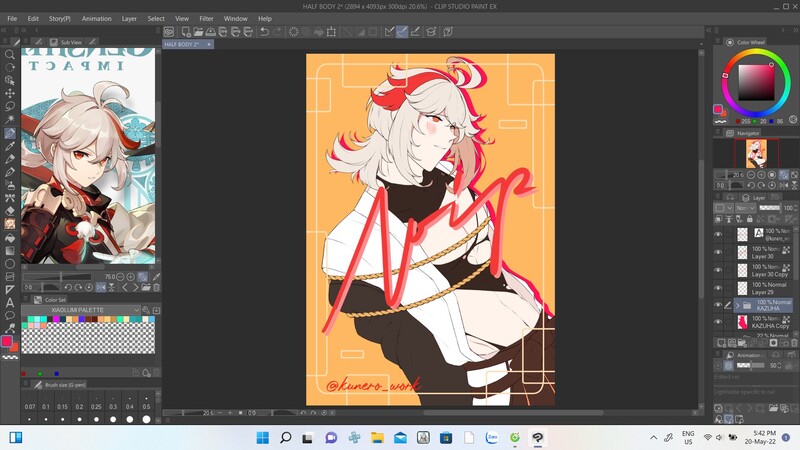Select the Gradient tool

10,251
